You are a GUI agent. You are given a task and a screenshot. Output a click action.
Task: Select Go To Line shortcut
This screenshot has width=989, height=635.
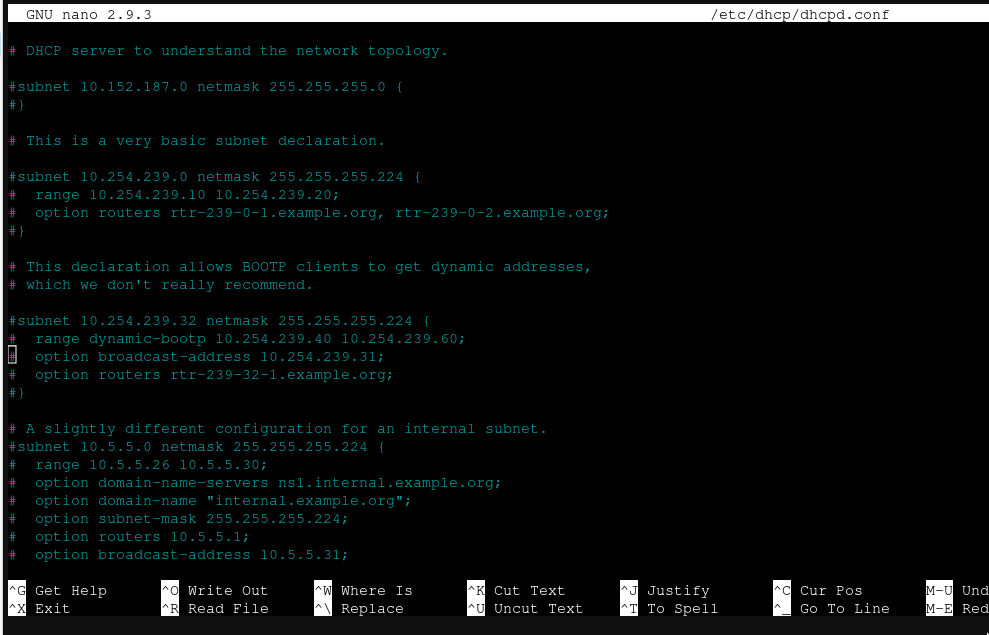coord(845,608)
